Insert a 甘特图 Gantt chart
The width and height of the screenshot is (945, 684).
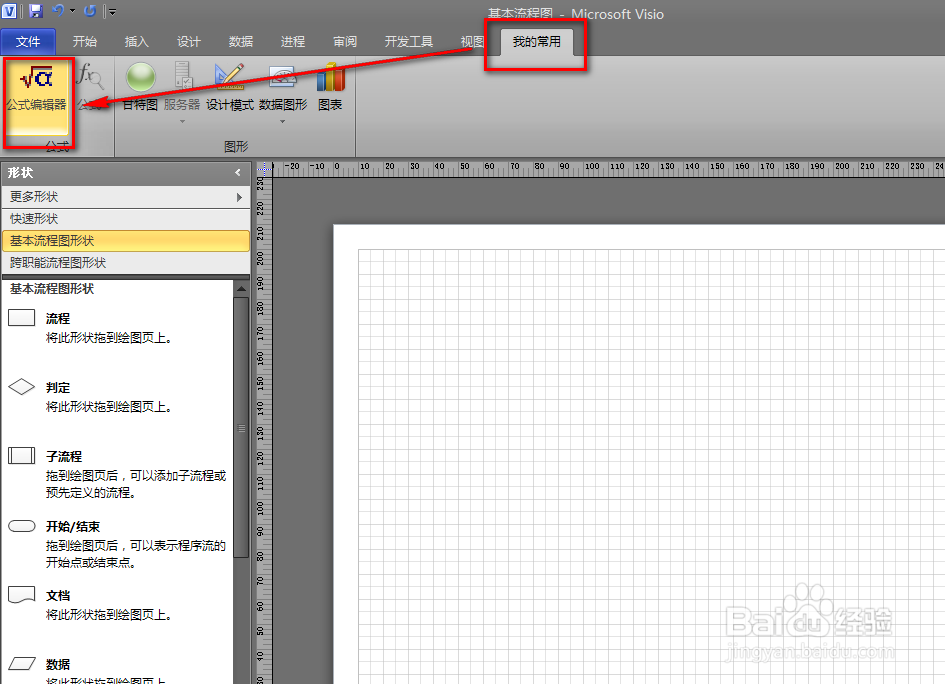tap(140, 88)
